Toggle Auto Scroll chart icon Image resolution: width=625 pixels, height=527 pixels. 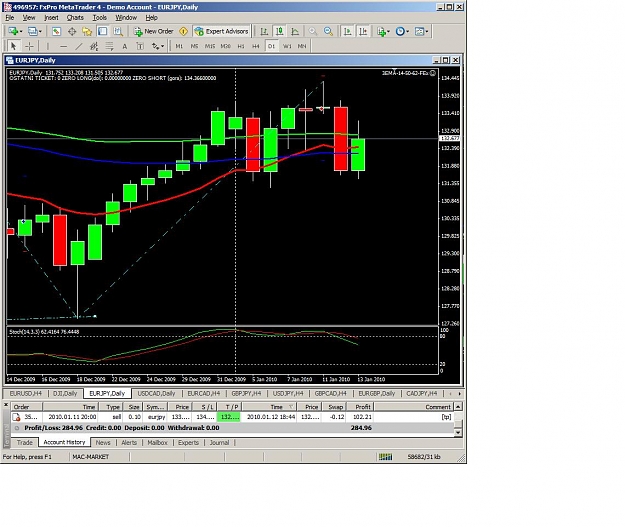(x=348, y=31)
